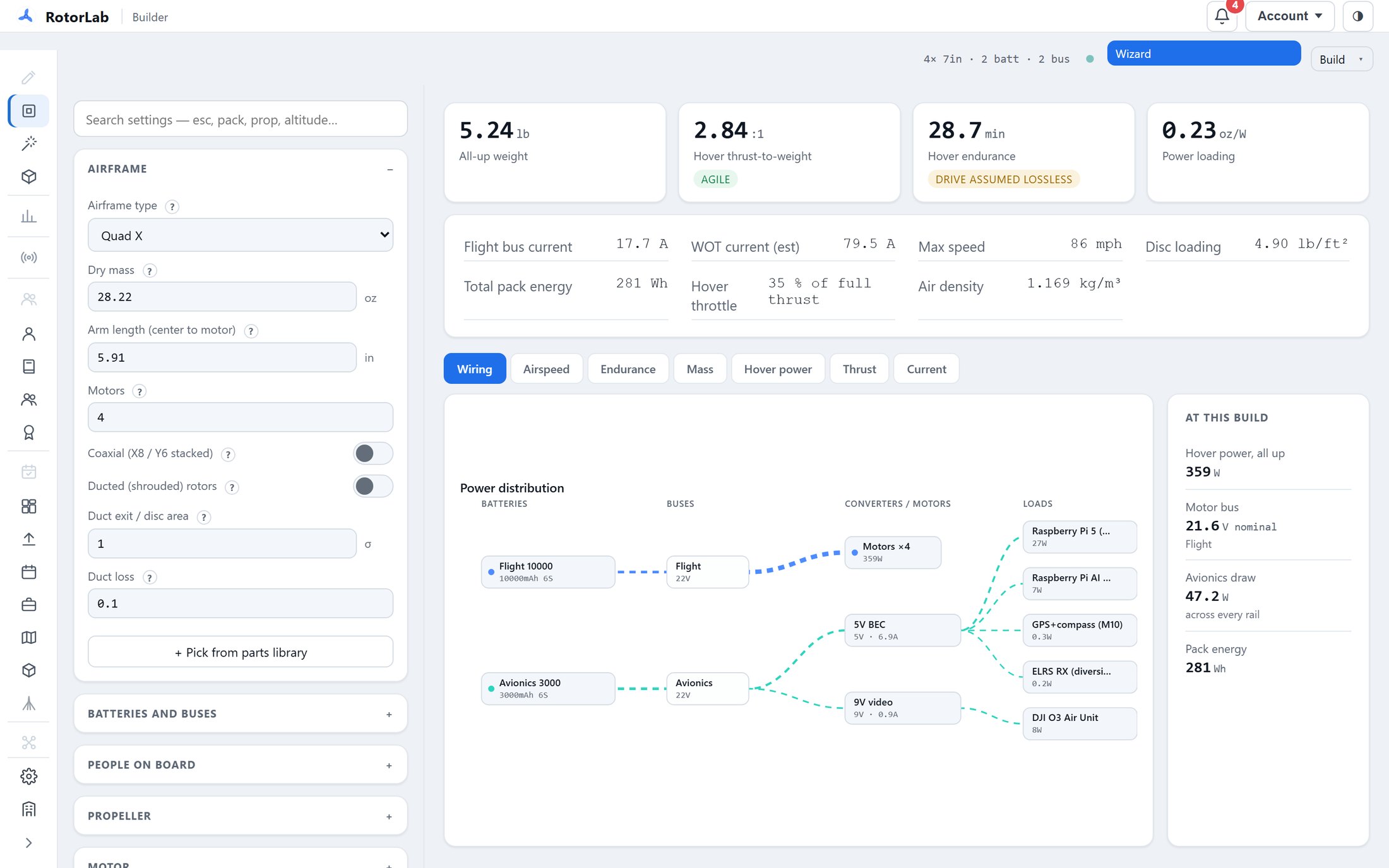Select the Motors ×4 node in diagram

coord(893,552)
